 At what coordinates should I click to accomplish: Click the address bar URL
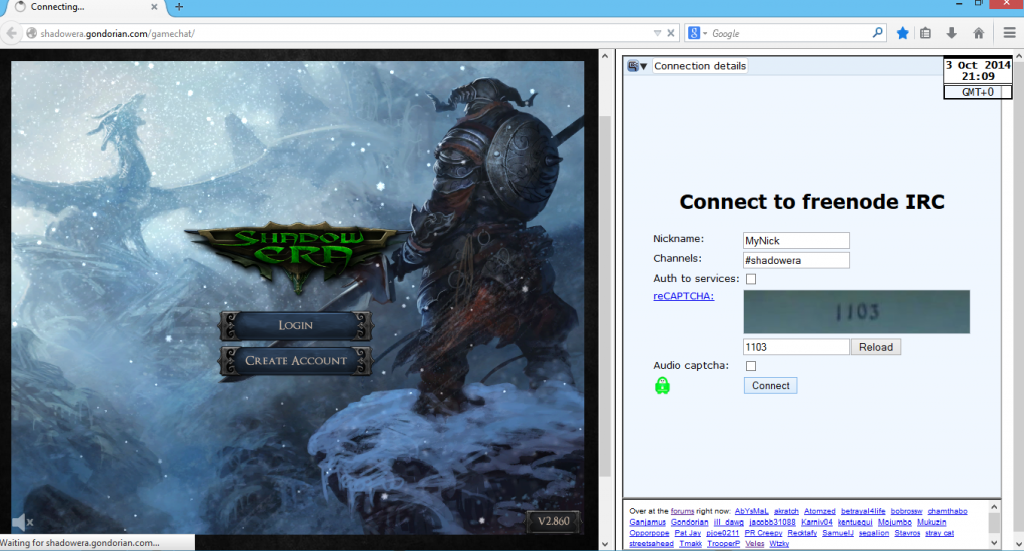tap(118, 33)
